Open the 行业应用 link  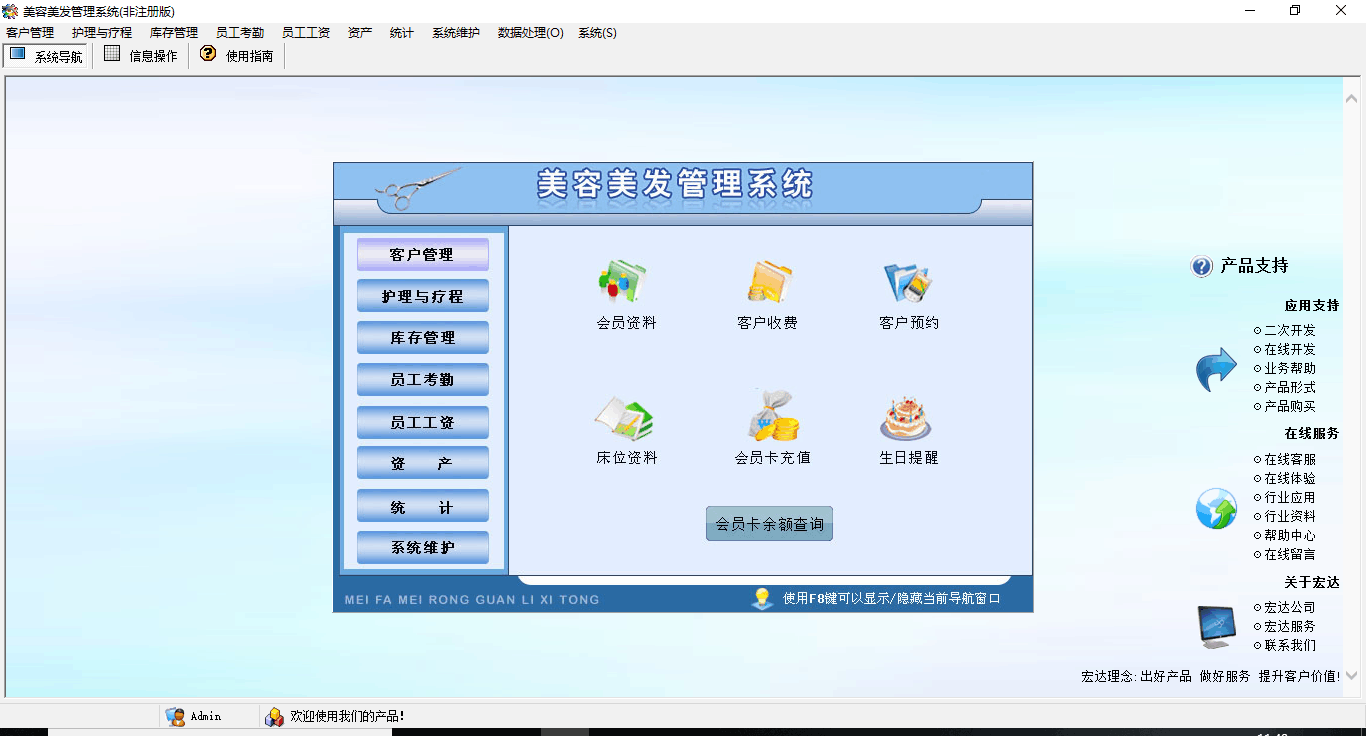(x=1290, y=497)
